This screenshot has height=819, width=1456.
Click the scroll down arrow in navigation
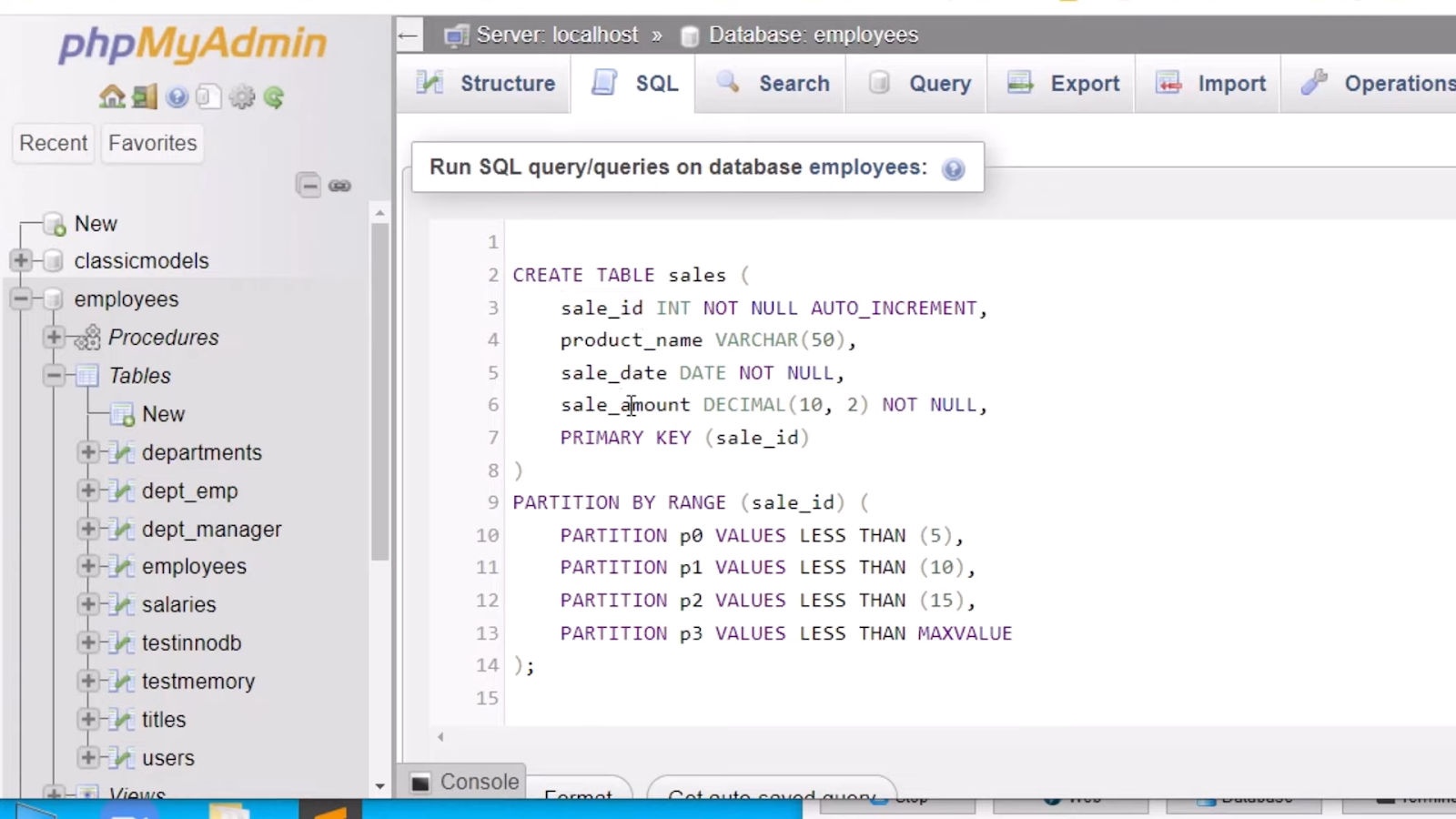pos(379,786)
